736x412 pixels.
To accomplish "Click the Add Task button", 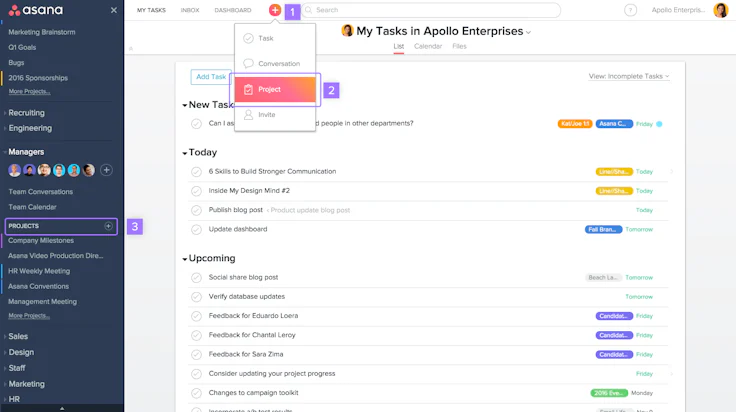I will pos(211,76).
